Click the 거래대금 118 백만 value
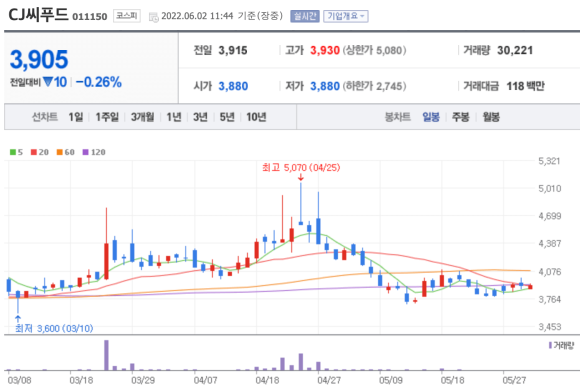The width and height of the screenshot is (580, 391). [525, 86]
